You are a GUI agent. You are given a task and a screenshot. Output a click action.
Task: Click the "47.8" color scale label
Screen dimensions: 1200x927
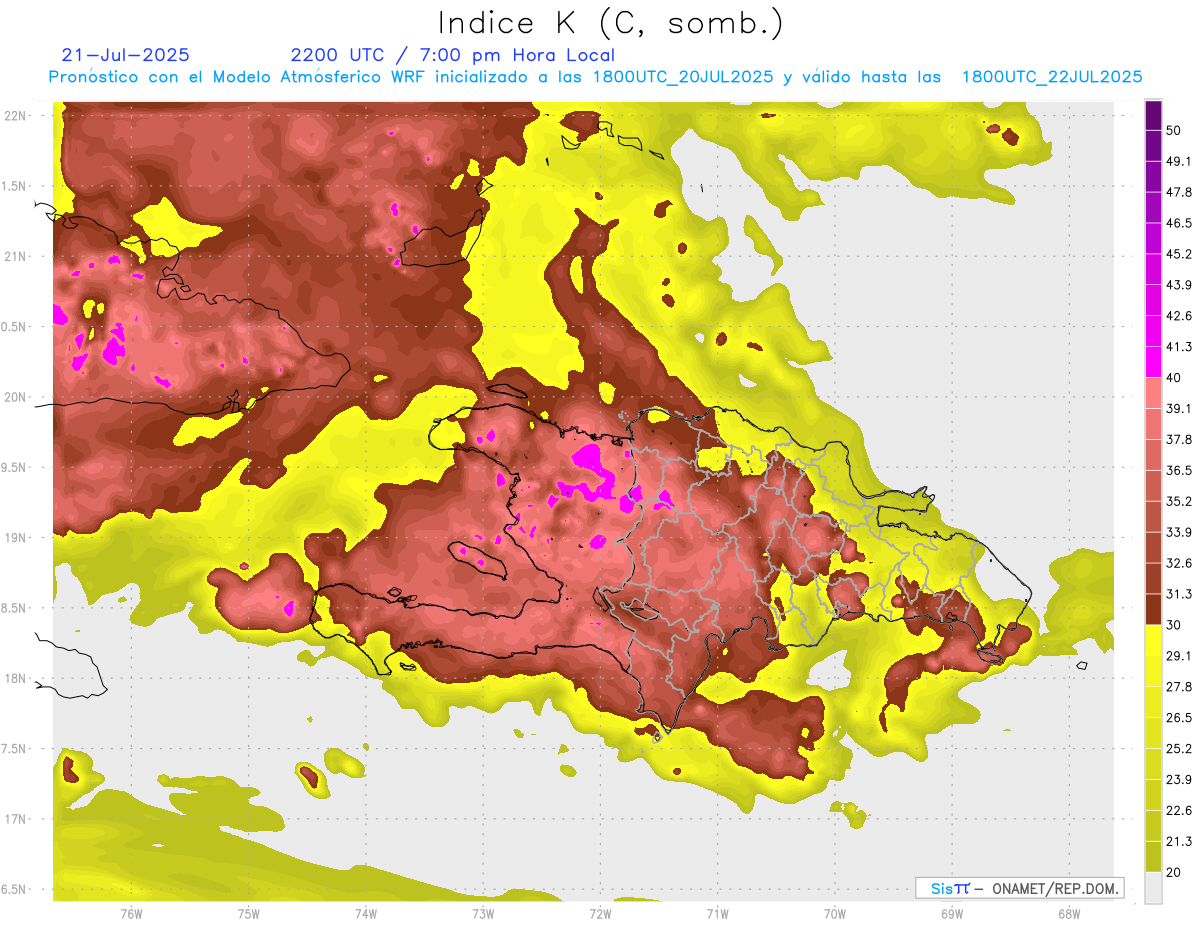coord(1179,192)
